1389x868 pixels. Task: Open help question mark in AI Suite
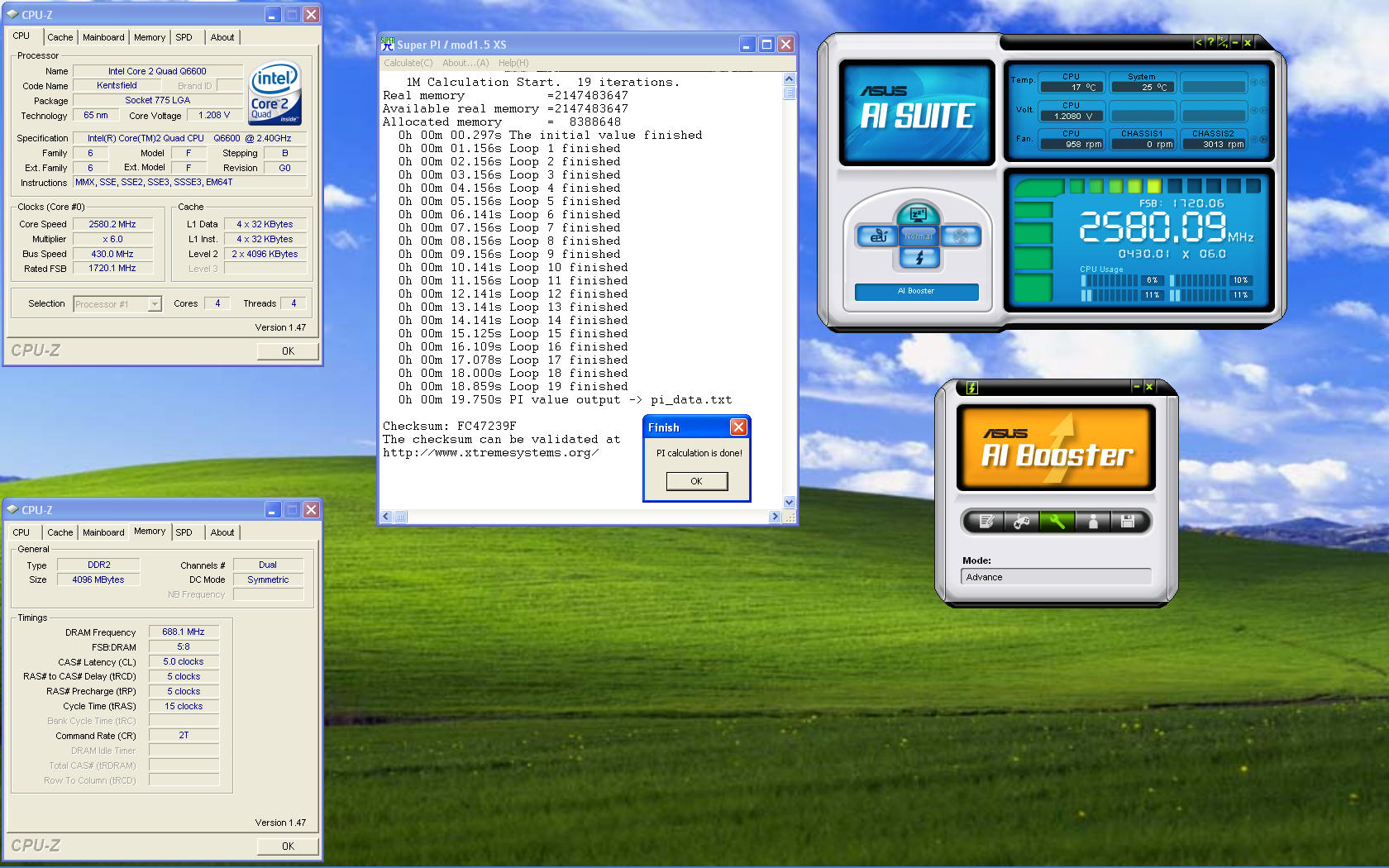1210,42
